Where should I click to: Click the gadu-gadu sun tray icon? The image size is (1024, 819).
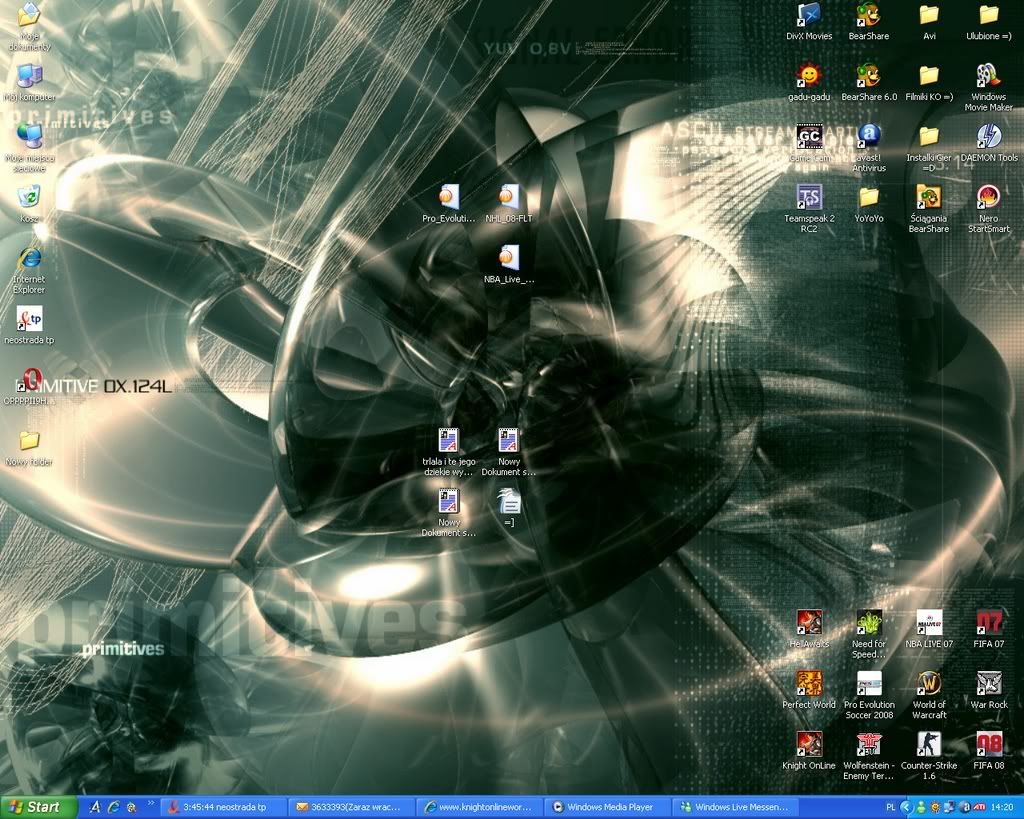(935, 808)
